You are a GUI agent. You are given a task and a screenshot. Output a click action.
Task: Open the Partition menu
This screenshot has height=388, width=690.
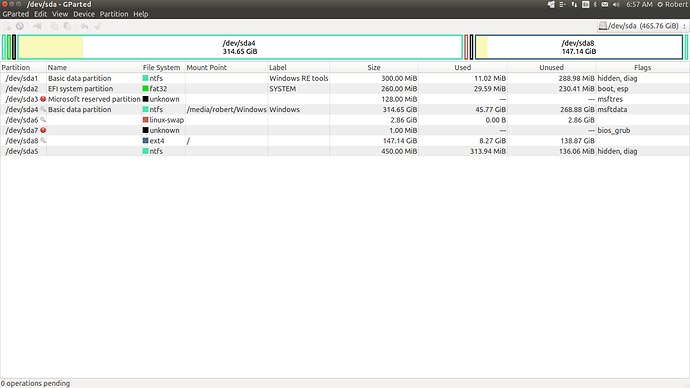(x=114, y=14)
